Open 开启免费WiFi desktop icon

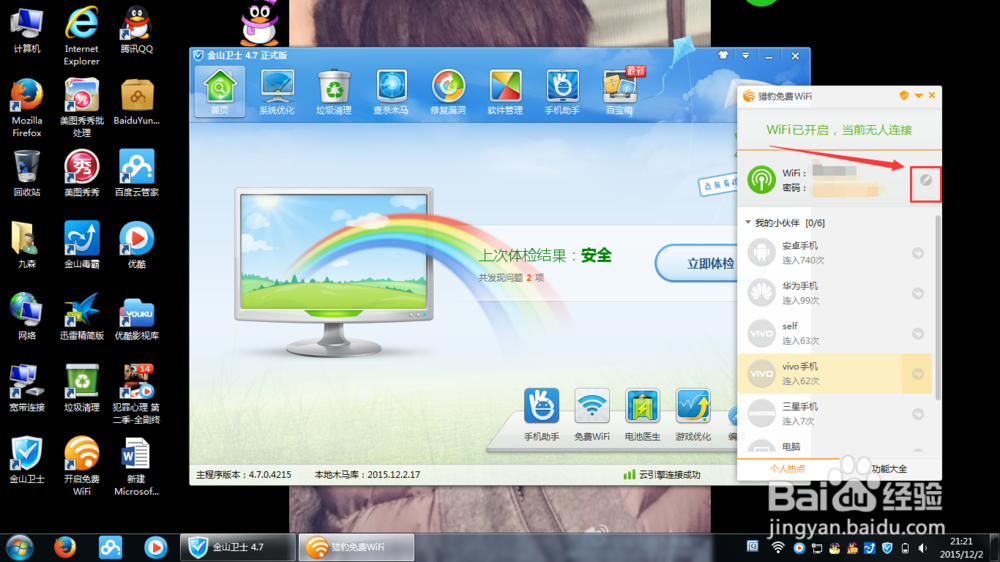click(x=82, y=466)
